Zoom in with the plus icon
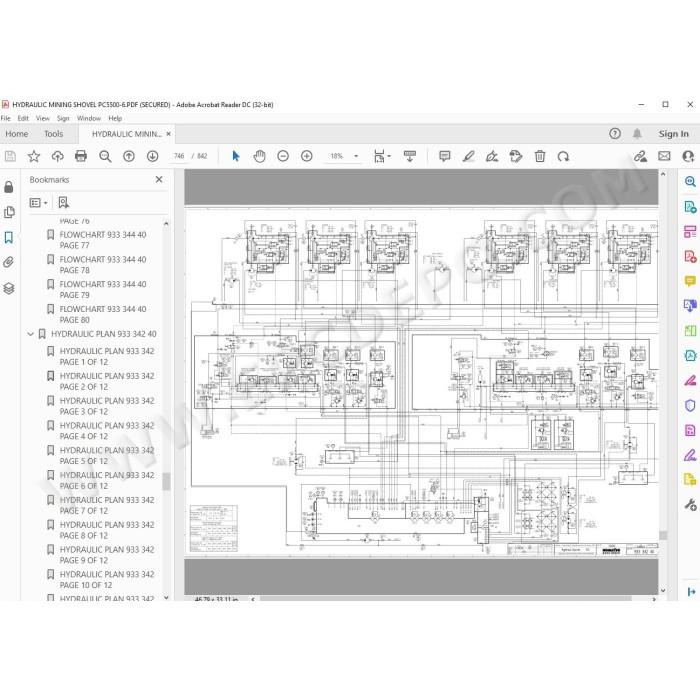This screenshot has width=700, height=700. [x=307, y=156]
